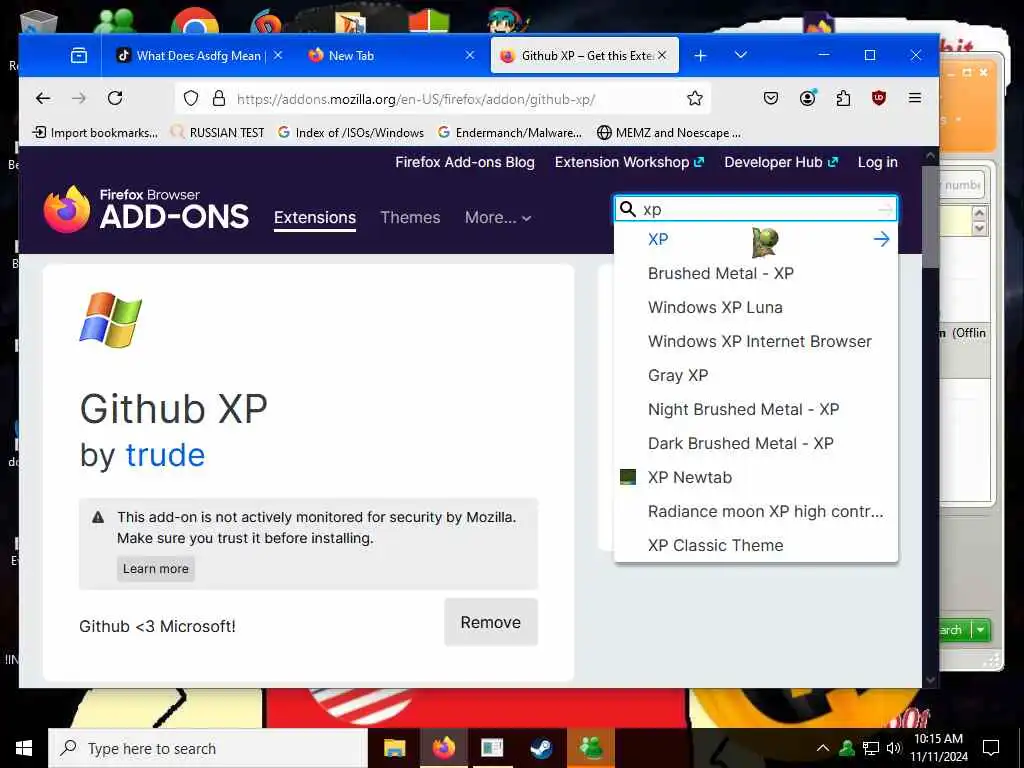Open a new tab with plus button

tap(700, 56)
